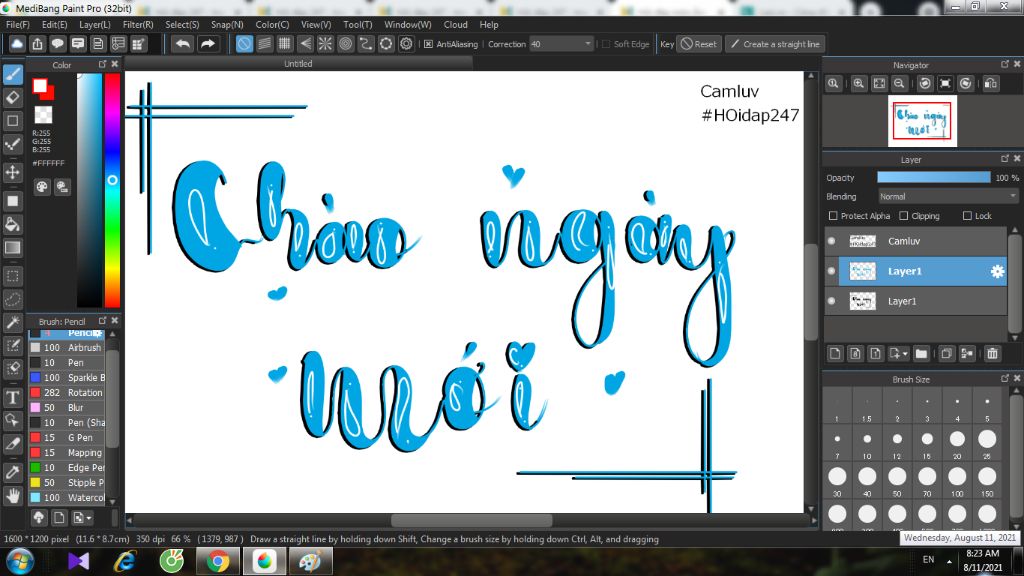This screenshot has height=576, width=1024.
Task: Select the Edge Pen brush
Action: pyautogui.click(x=67, y=468)
